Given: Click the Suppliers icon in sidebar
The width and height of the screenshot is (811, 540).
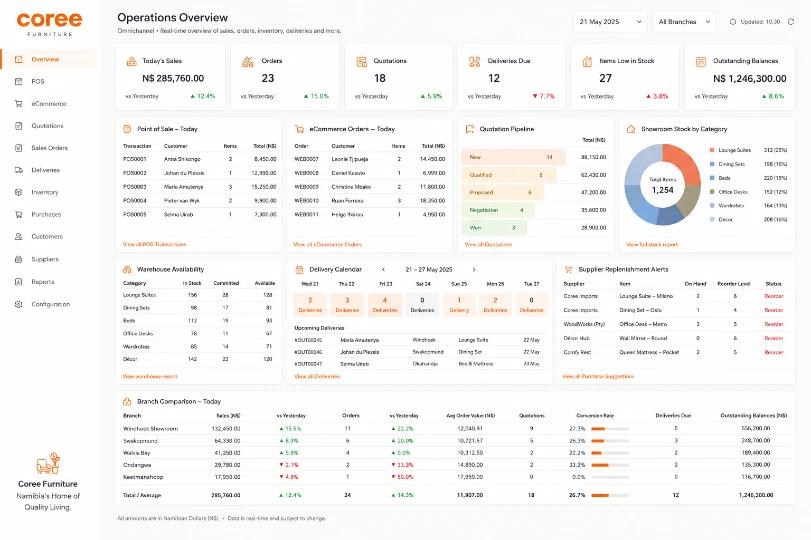Looking at the screenshot, I should pos(19,259).
